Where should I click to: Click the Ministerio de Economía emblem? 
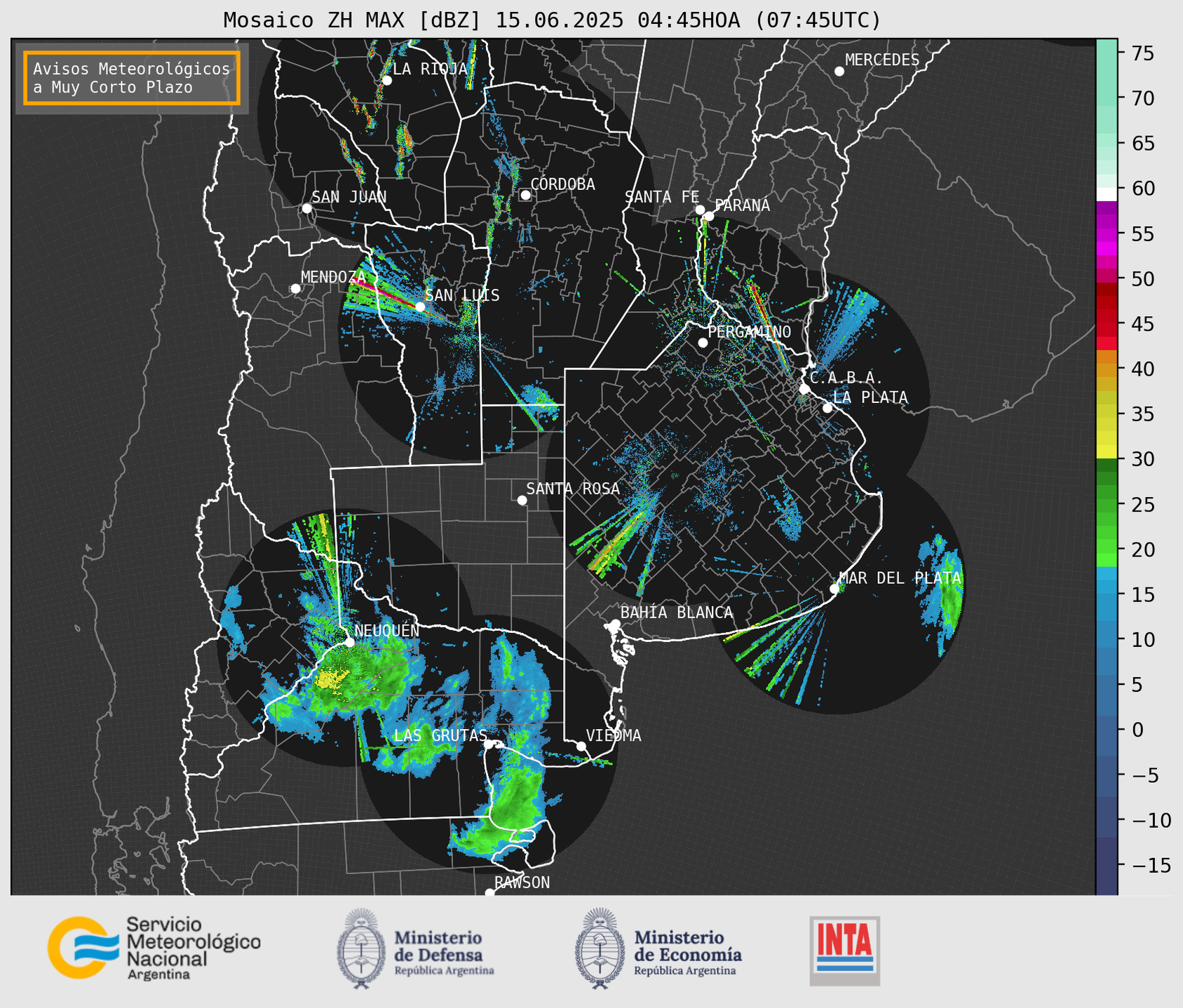pyautogui.click(x=599, y=948)
